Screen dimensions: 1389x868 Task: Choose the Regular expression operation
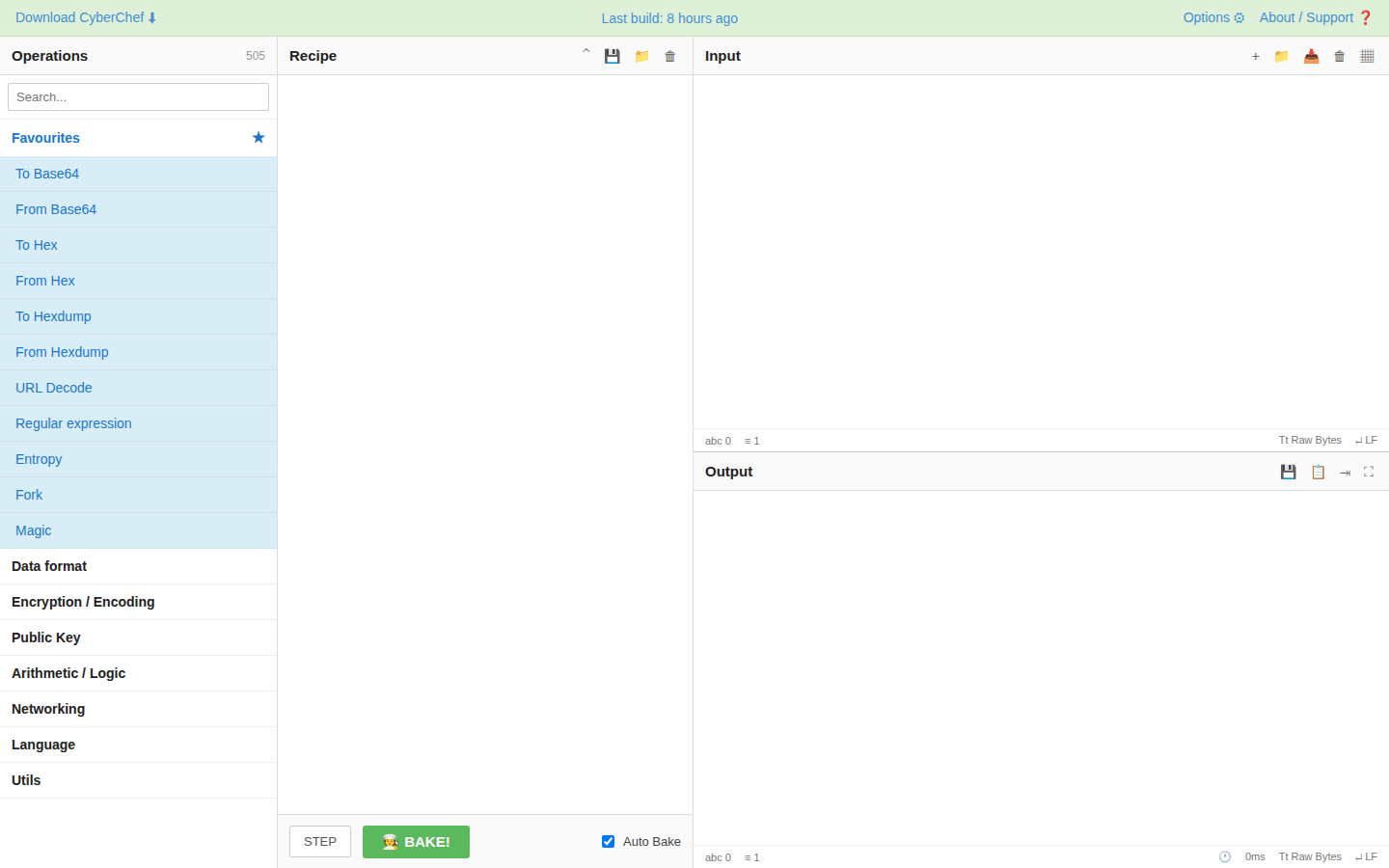pyautogui.click(x=138, y=423)
